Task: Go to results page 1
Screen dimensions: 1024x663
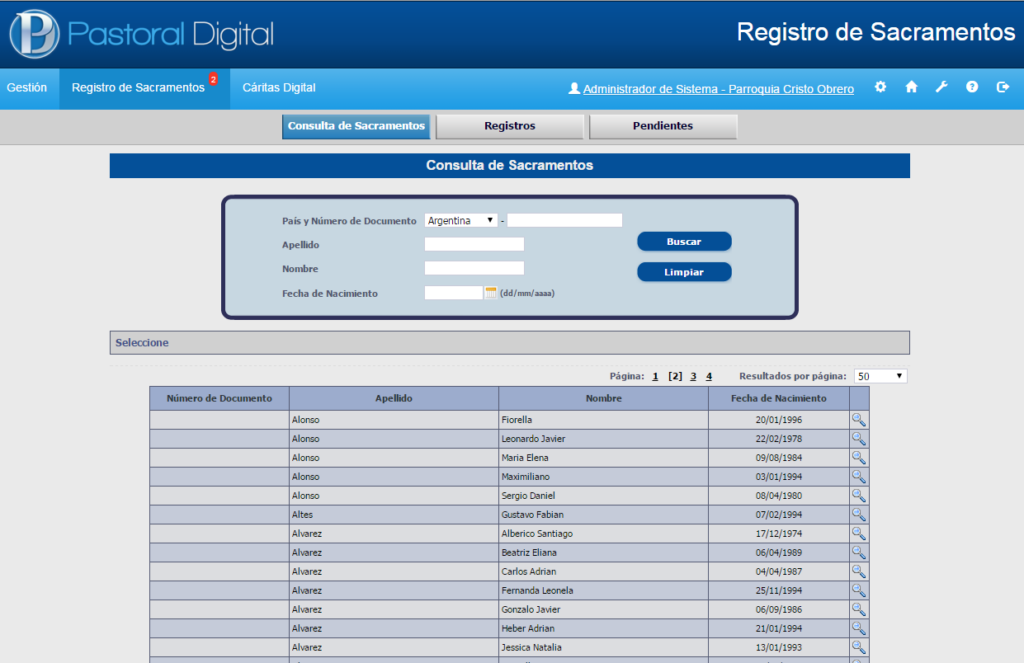Action: 655,376
